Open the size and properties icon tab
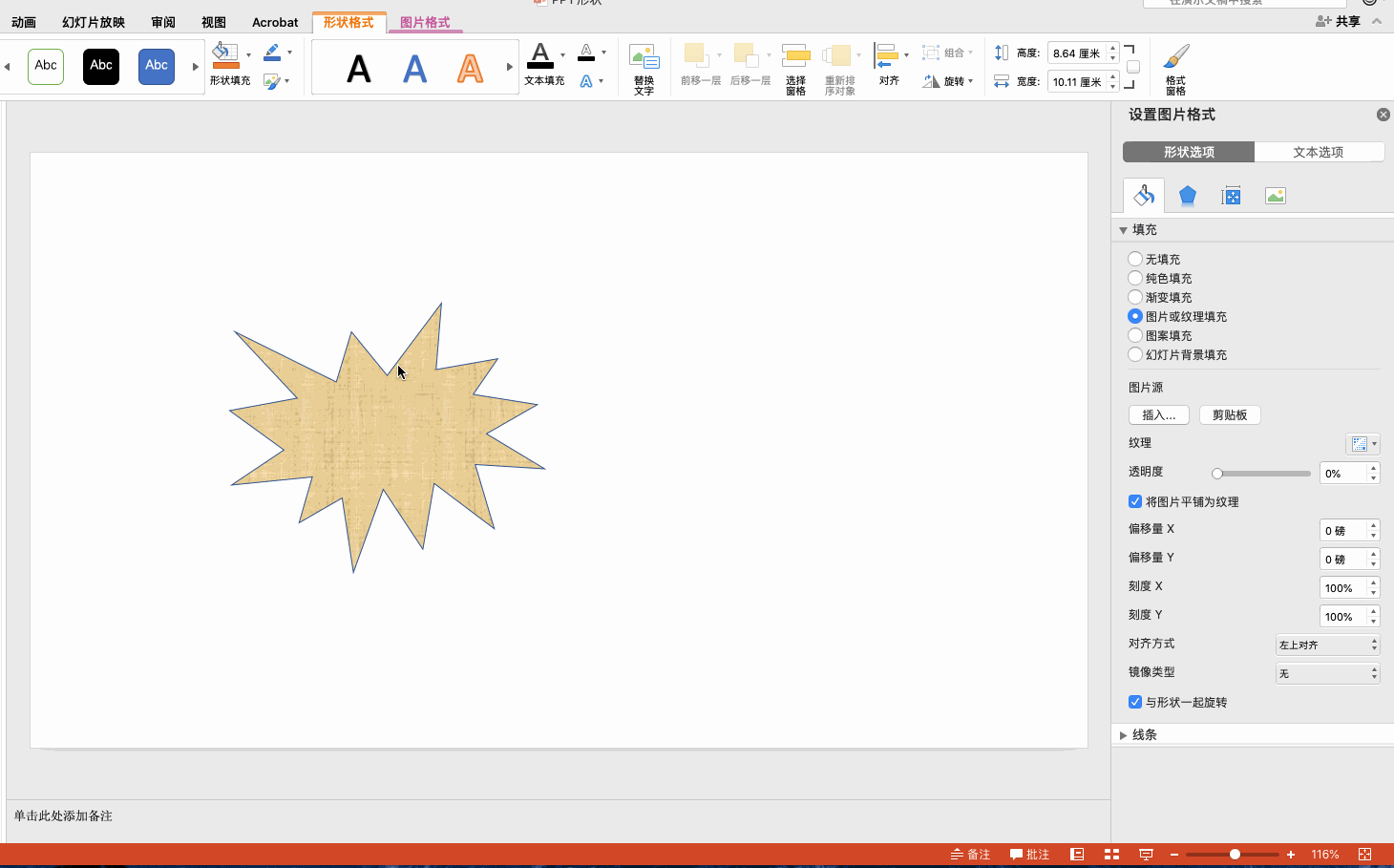Screen dimensions: 1394x868 coord(1231,196)
